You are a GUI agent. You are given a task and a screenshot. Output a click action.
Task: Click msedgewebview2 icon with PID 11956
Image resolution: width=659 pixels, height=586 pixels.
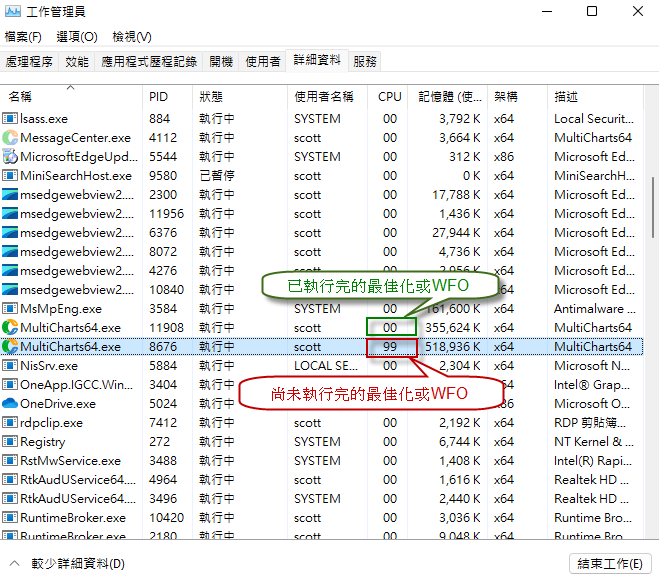pyautogui.click(x=10, y=214)
